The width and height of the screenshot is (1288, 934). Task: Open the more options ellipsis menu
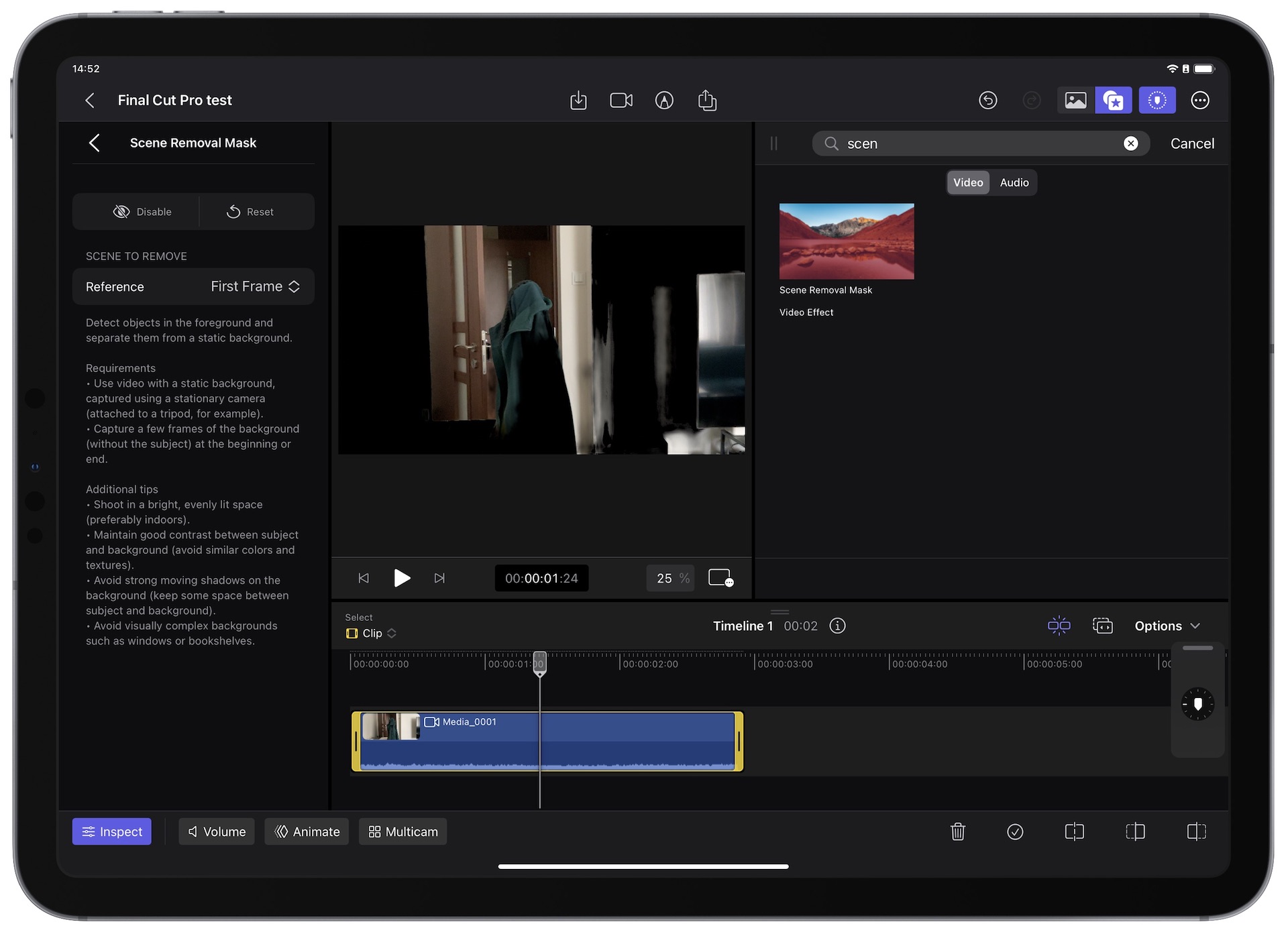(1200, 101)
